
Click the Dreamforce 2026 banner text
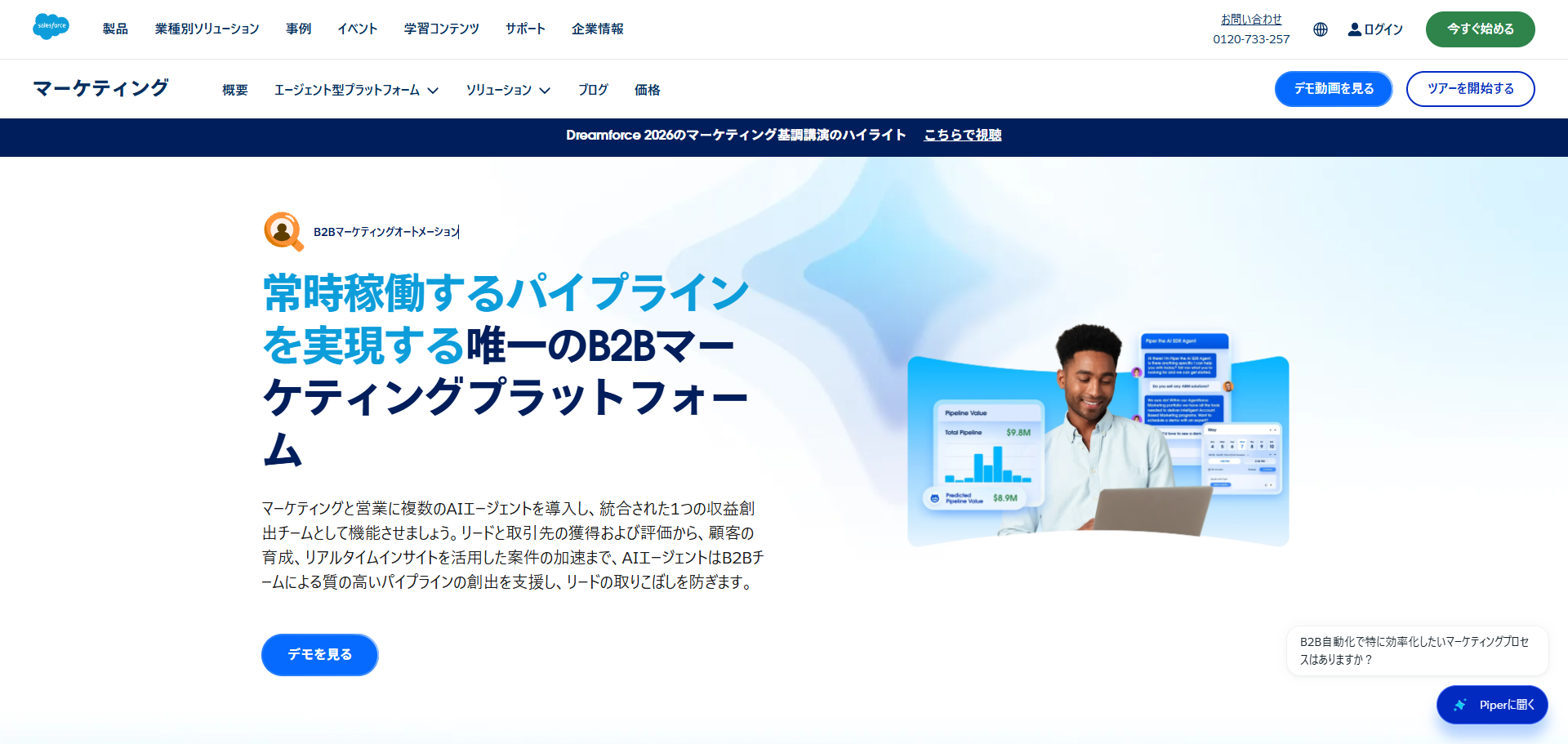click(736, 135)
